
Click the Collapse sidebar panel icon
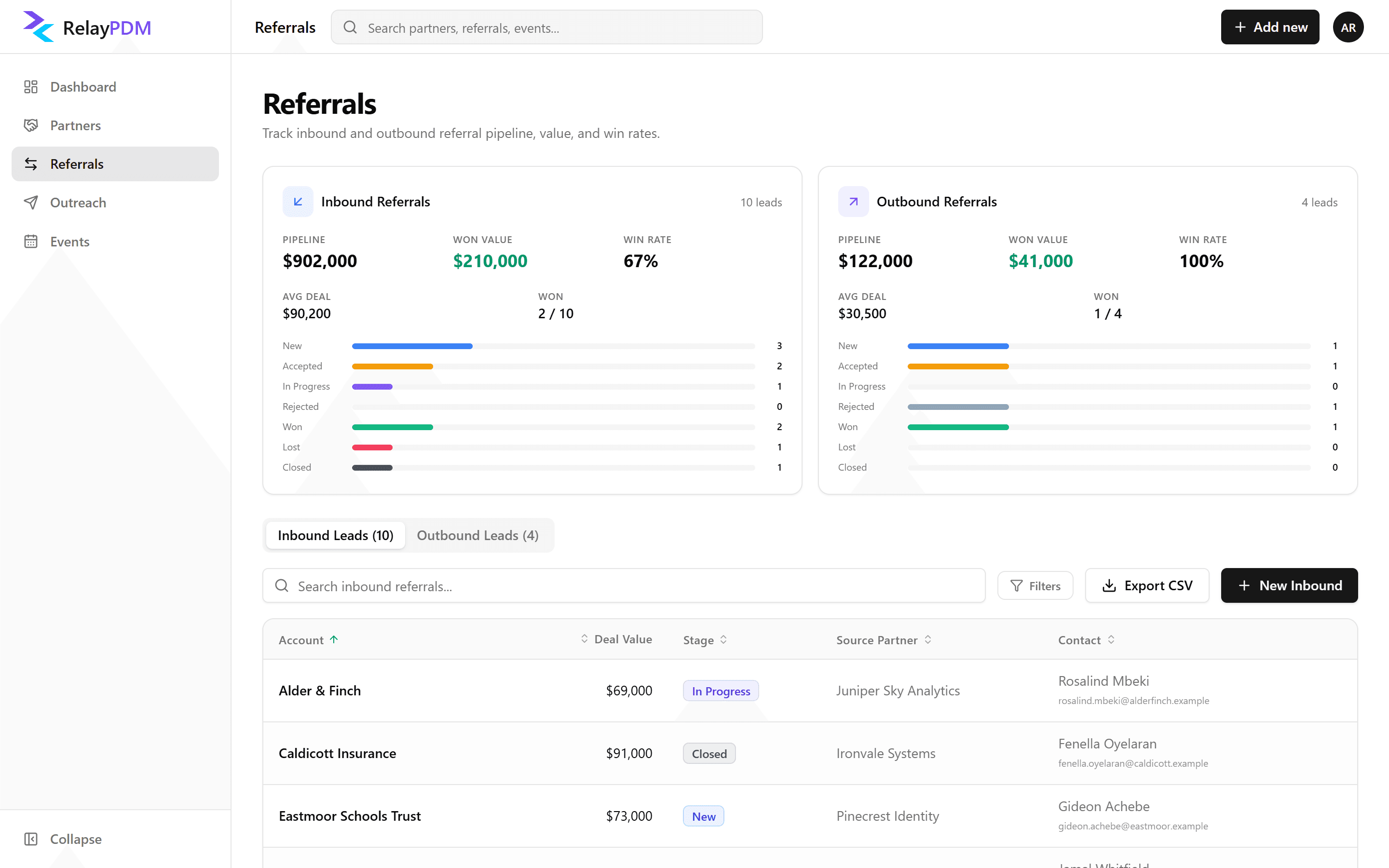tap(31, 839)
